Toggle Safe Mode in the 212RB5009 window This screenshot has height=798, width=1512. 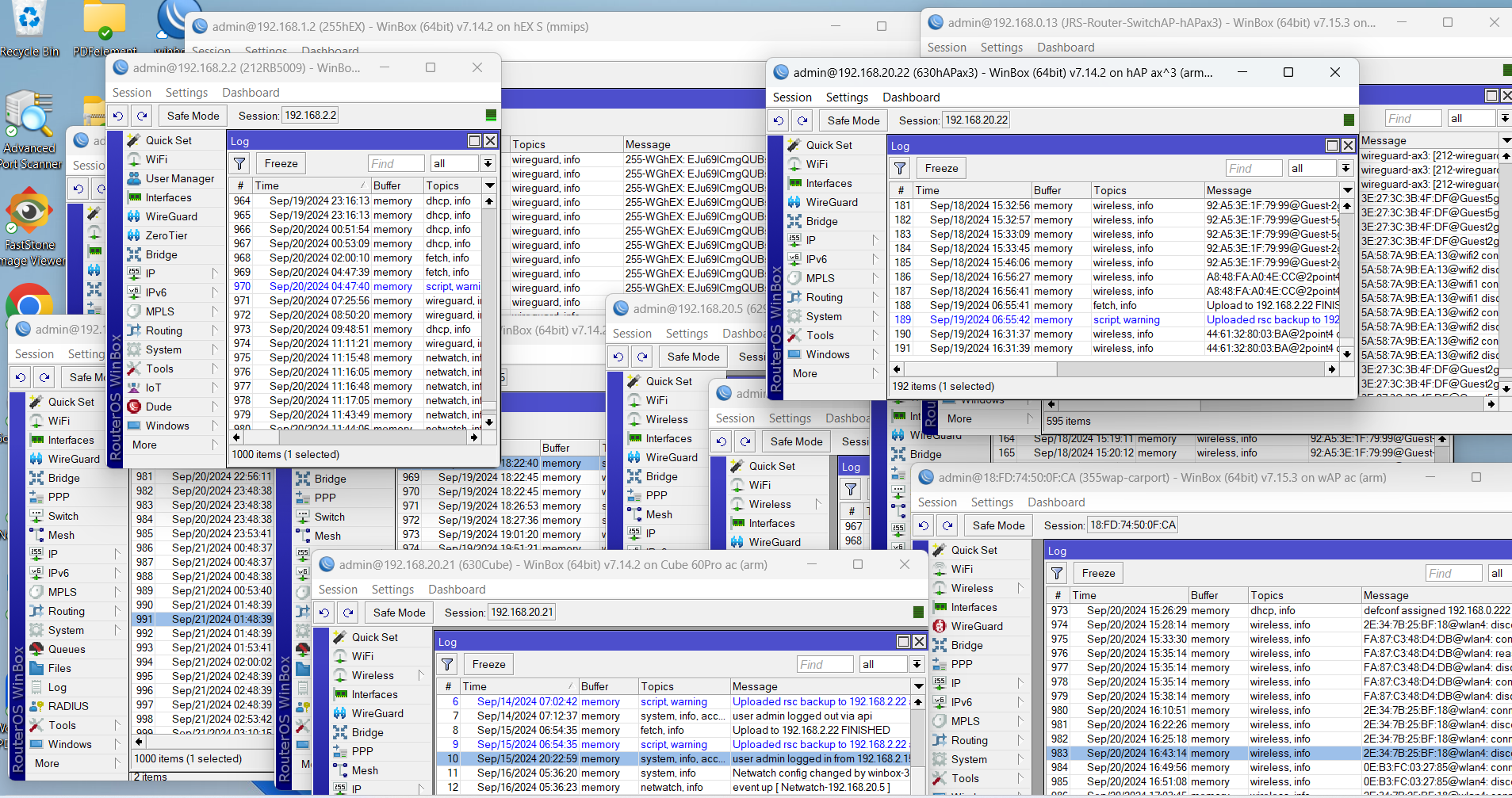pyautogui.click(x=193, y=116)
